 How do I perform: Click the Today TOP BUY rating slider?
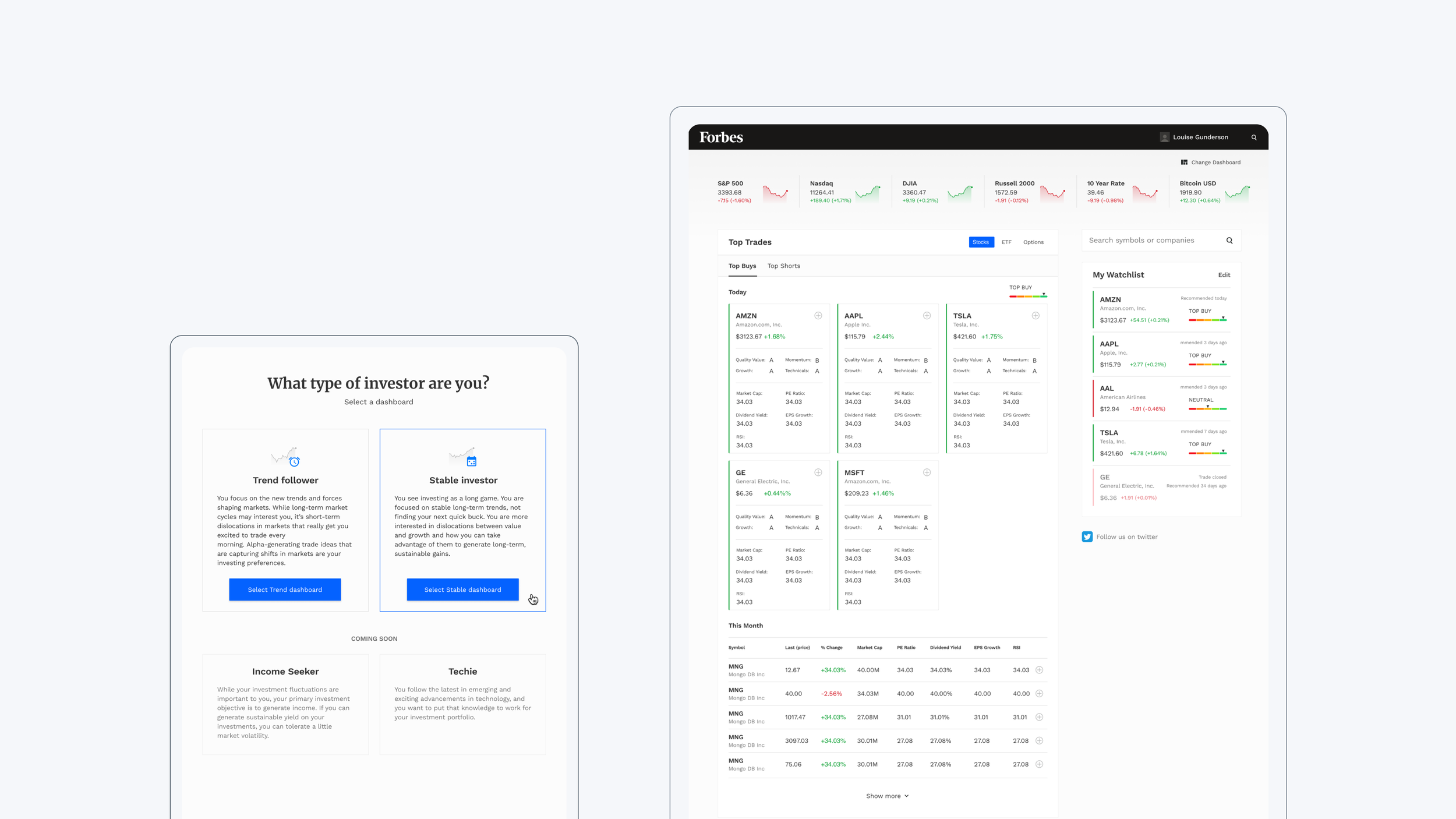(x=1027, y=296)
